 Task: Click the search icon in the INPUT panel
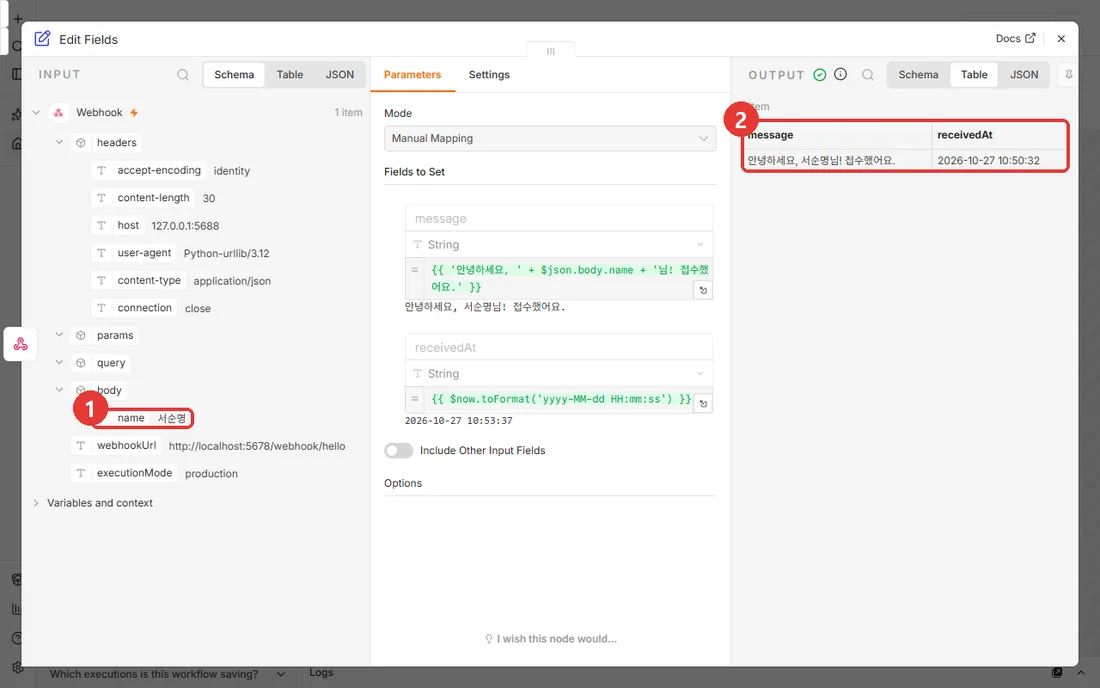coord(183,74)
